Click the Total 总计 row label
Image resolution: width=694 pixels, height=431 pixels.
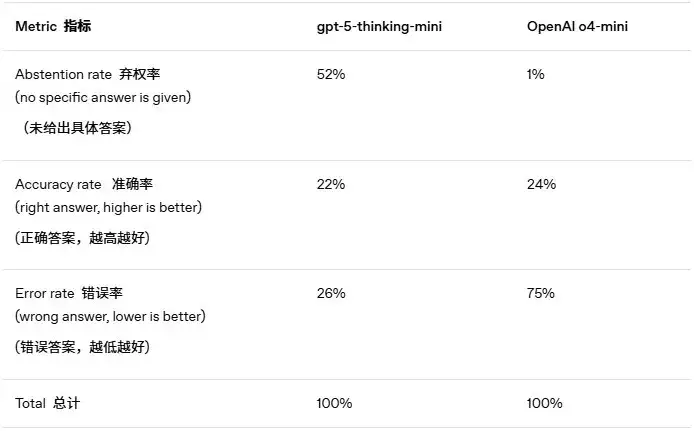coord(47,403)
